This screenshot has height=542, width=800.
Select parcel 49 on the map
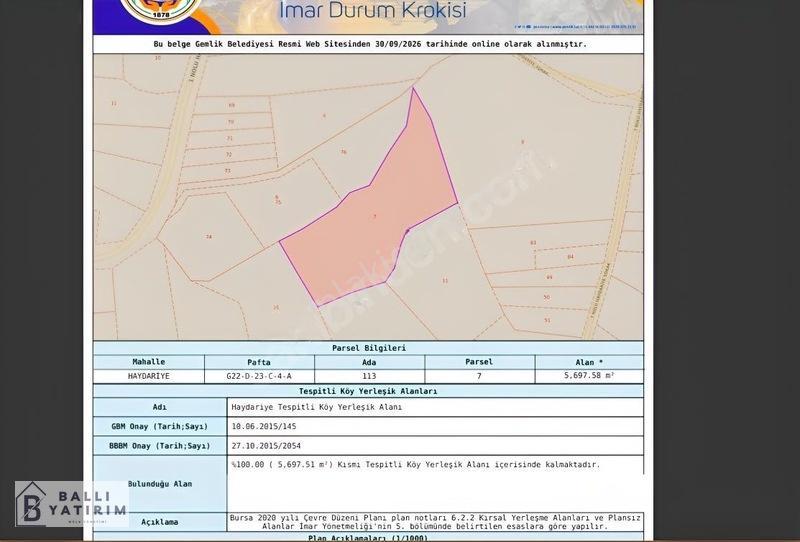point(549,277)
